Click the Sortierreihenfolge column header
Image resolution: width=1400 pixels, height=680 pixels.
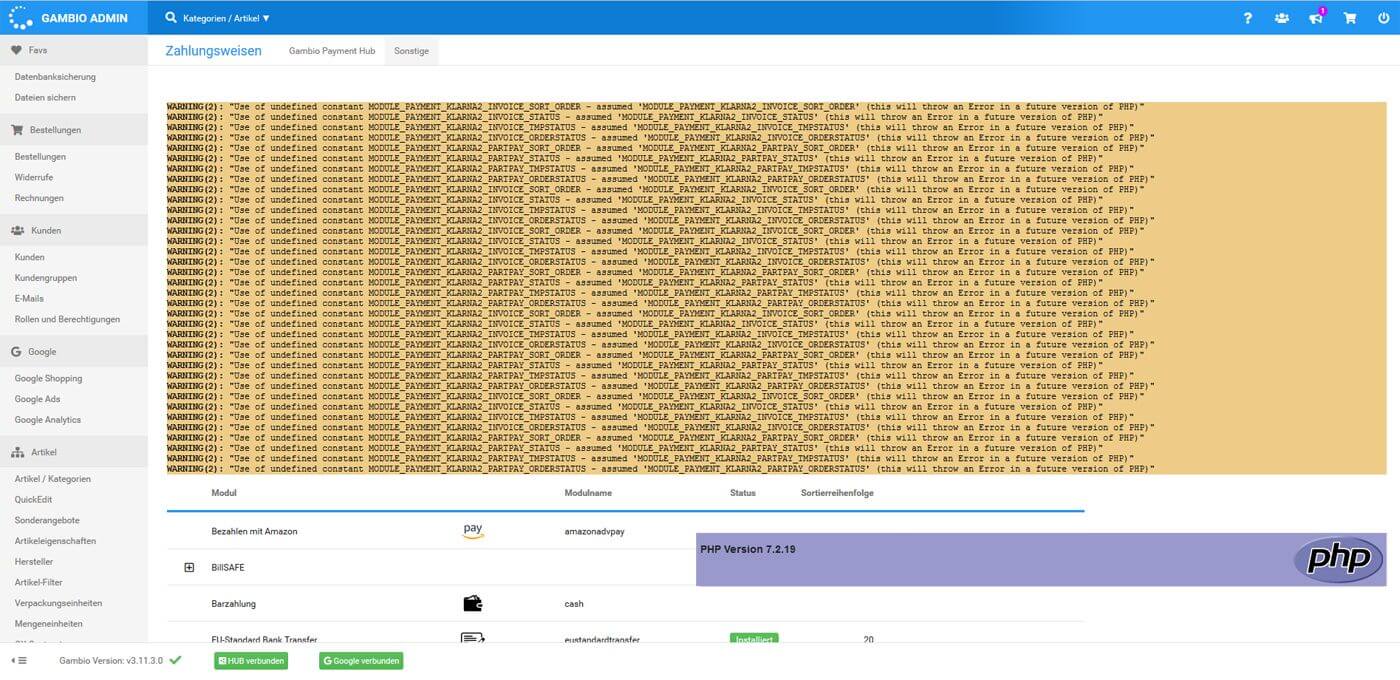point(837,493)
